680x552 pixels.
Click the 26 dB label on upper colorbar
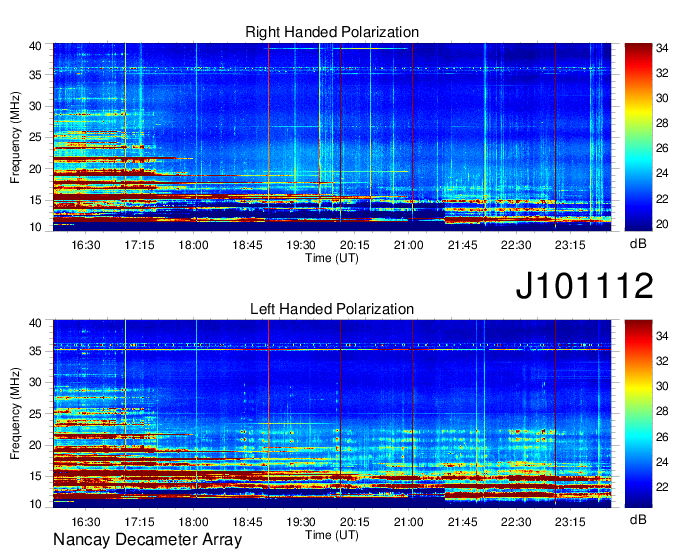pyautogui.click(x=662, y=149)
